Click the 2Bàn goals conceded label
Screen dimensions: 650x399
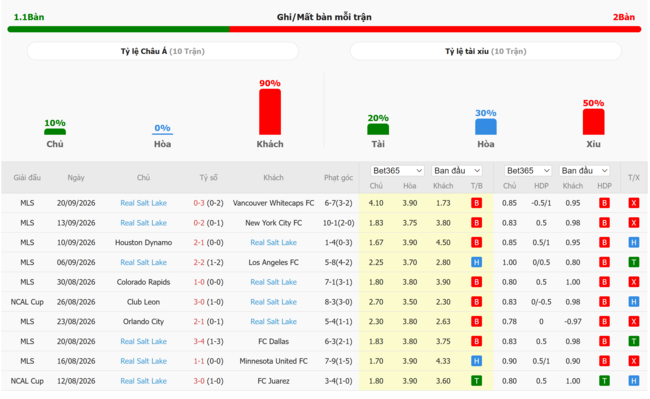(623, 17)
